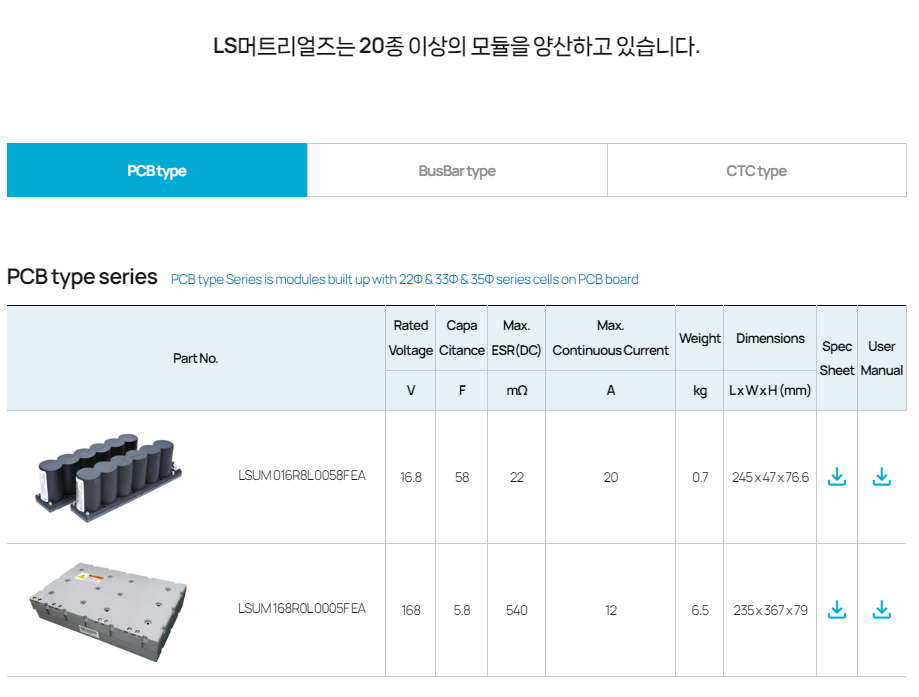
Task: Click the 5.8 capacitance cell
Action: point(462,610)
